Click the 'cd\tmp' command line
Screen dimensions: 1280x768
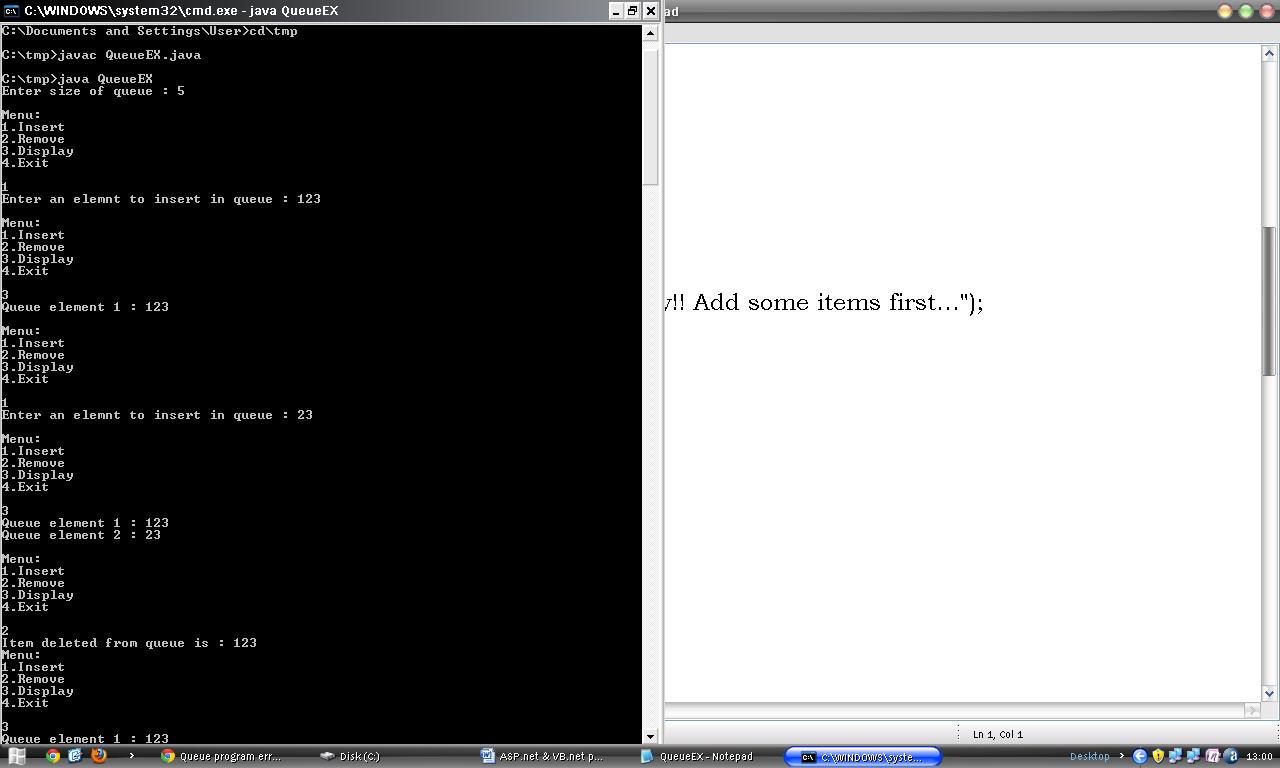click(150, 31)
